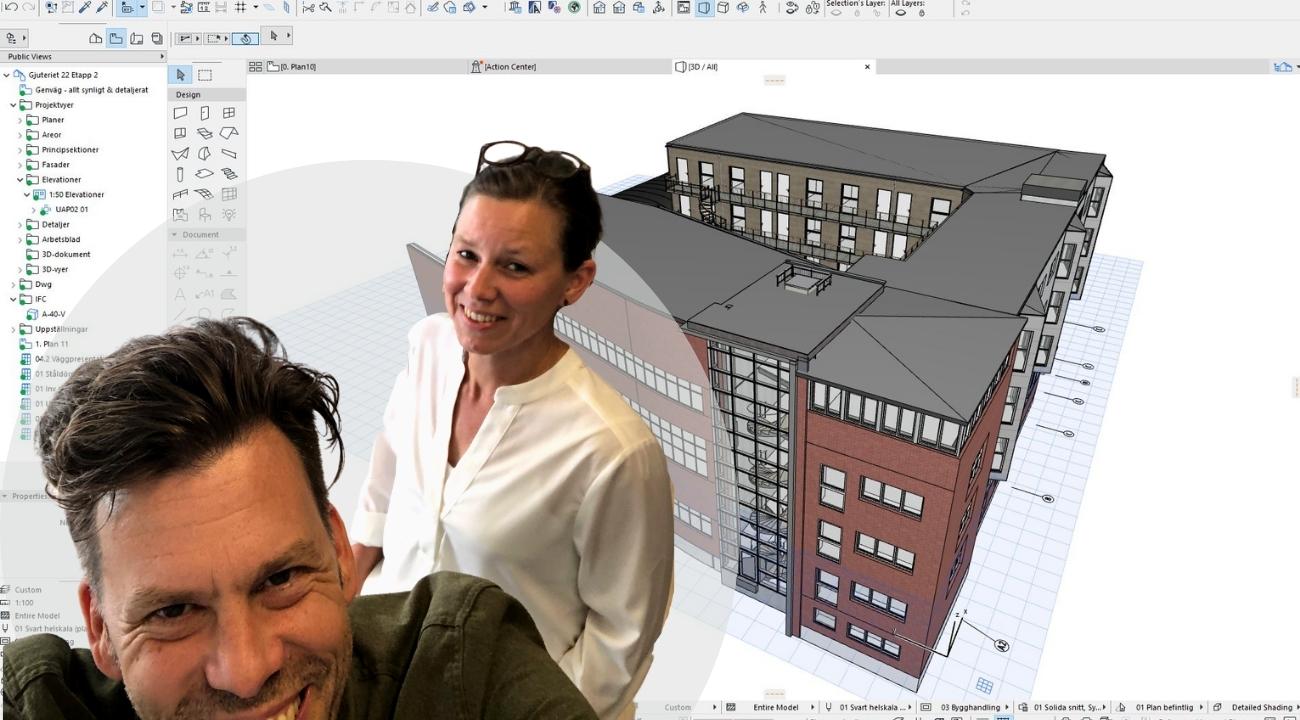Select the Door tool

(204, 113)
